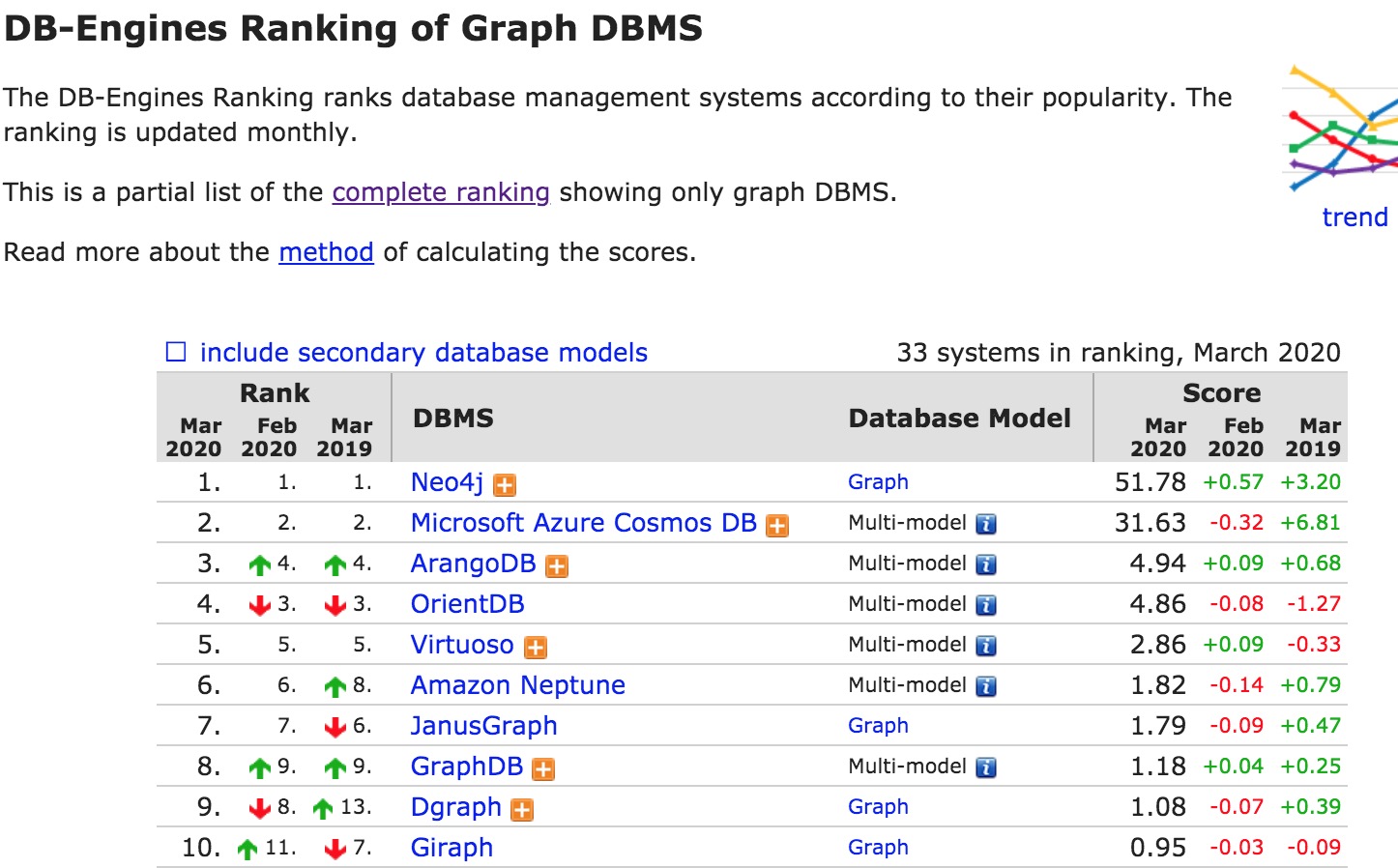Open the Neo4j database page
The image size is (1398, 868).
(x=447, y=482)
